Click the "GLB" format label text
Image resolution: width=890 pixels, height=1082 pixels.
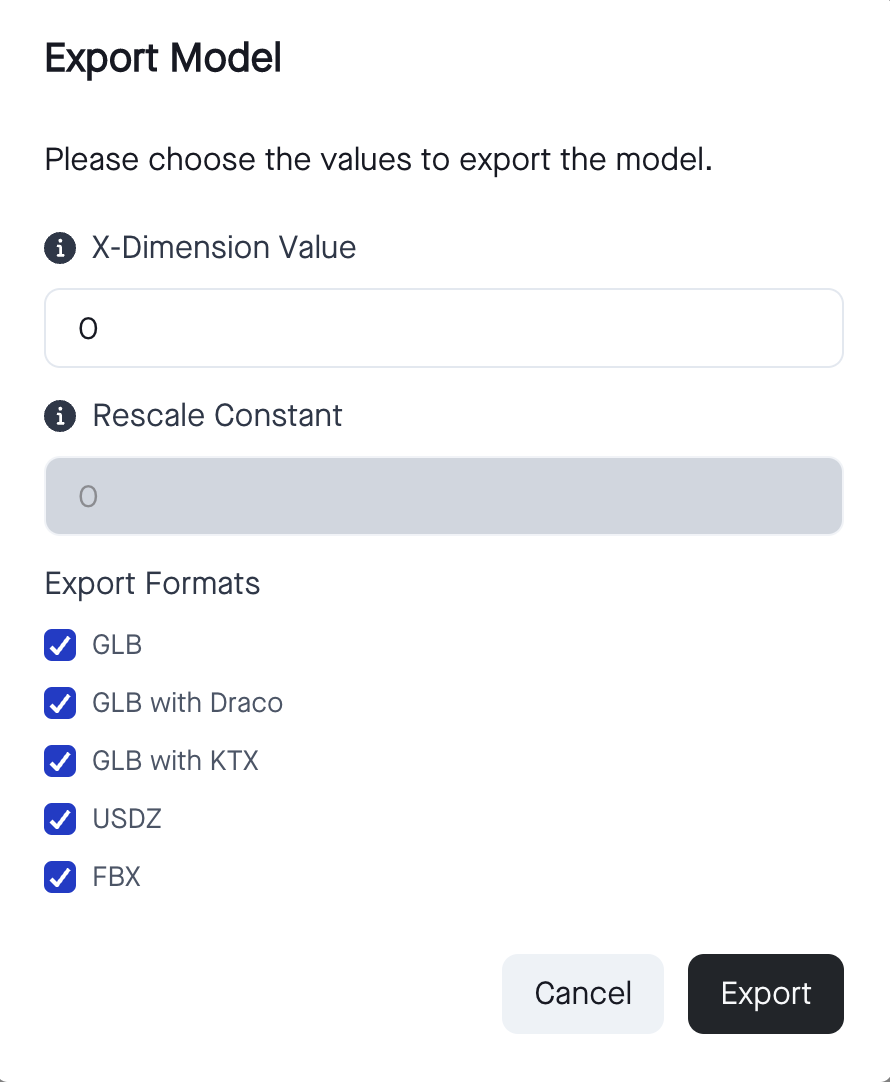click(x=117, y=645)
